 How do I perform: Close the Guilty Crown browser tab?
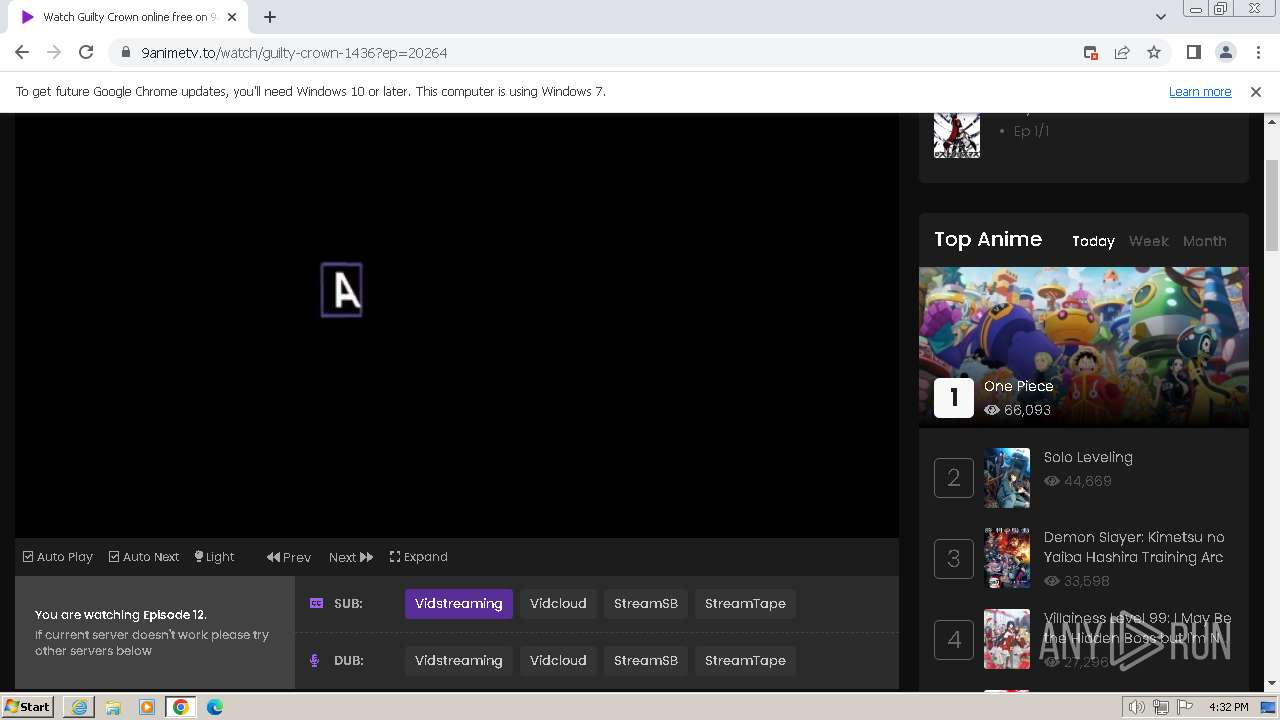232,17
